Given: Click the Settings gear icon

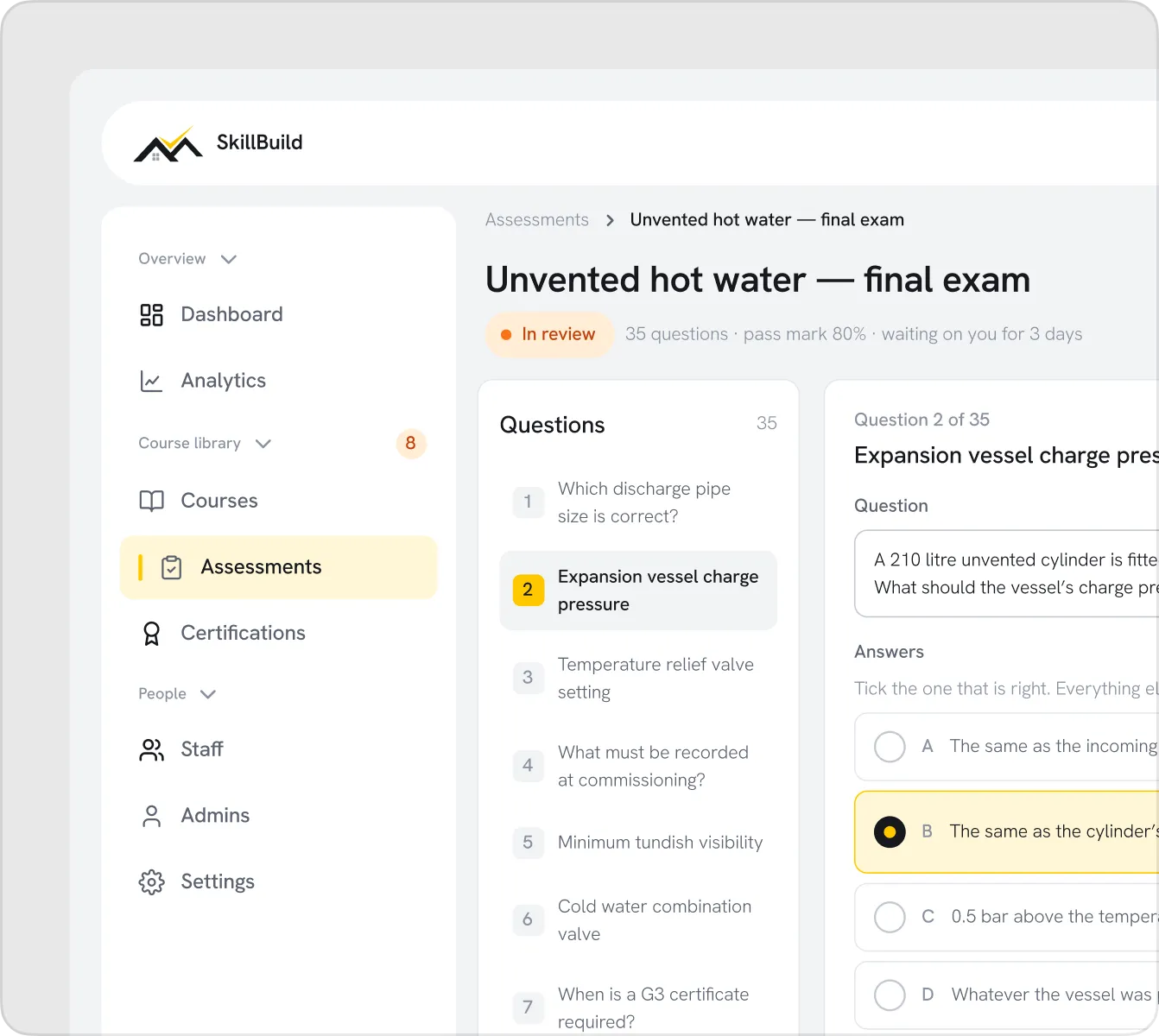Looking at the screenshot, I should (151, 882).
